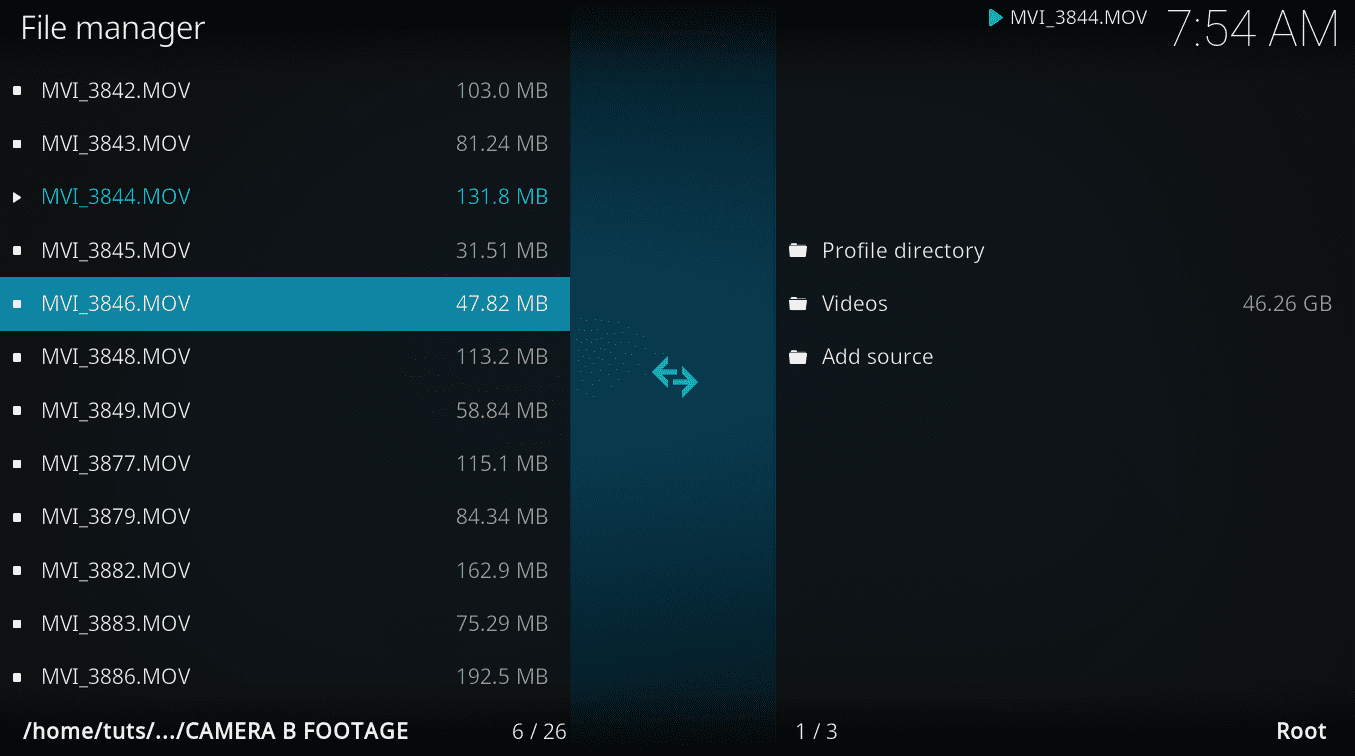The width and height of the screenshot is (1355, 756).
Task: Click the square marker beside MVI_3886.MOV
Action: 15,676
